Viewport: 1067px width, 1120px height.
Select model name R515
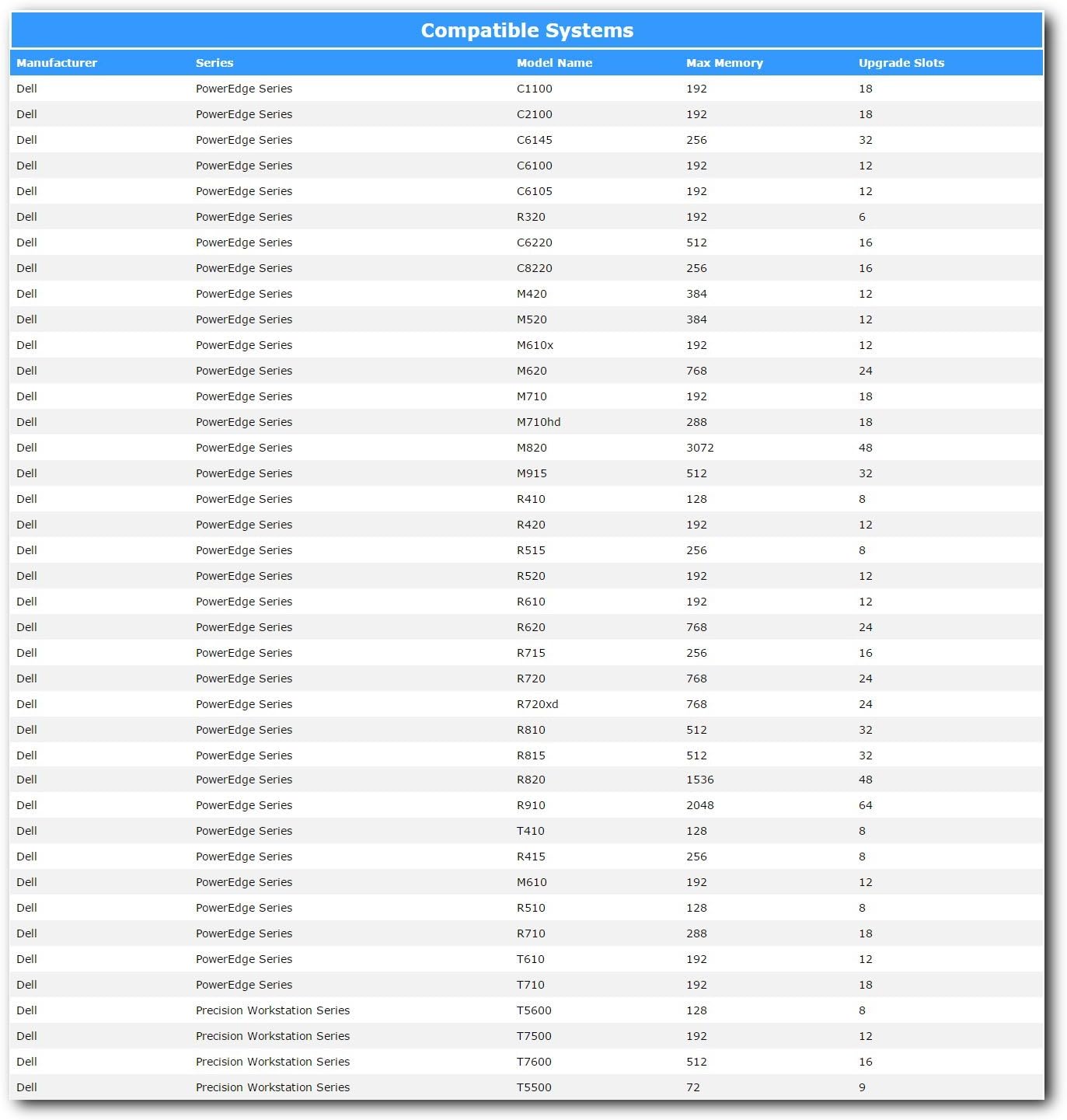point(531,550)
